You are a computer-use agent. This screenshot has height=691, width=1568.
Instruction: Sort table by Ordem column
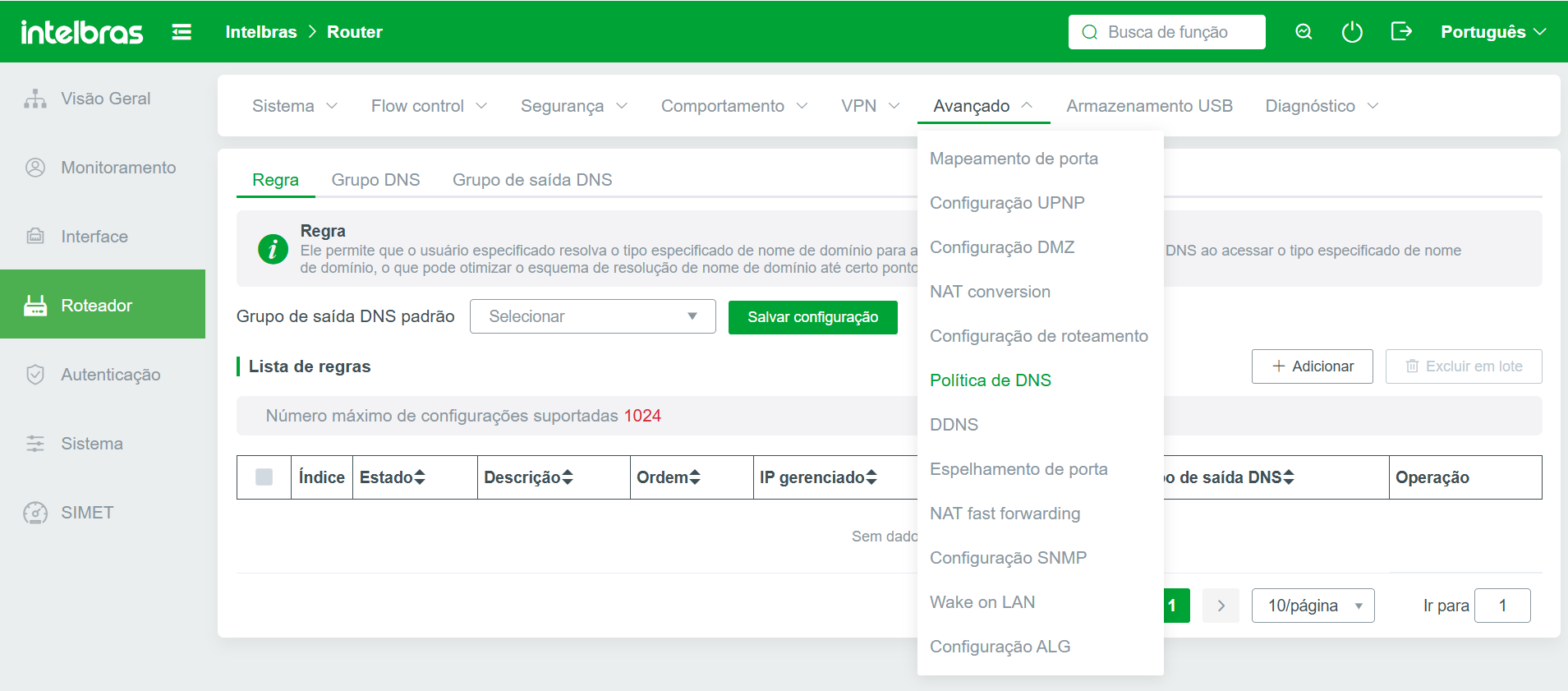point(669,477)
